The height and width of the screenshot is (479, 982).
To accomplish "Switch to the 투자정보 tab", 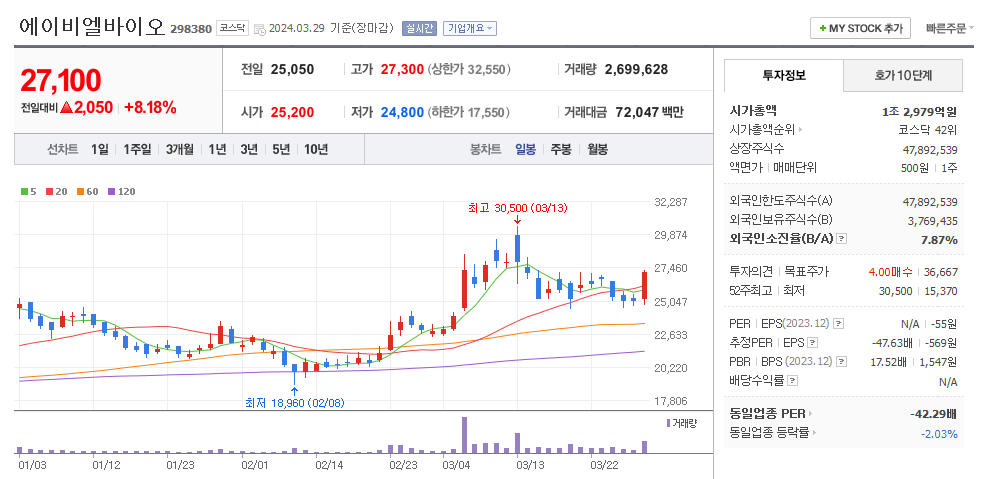I will click(x=783, y=76).
